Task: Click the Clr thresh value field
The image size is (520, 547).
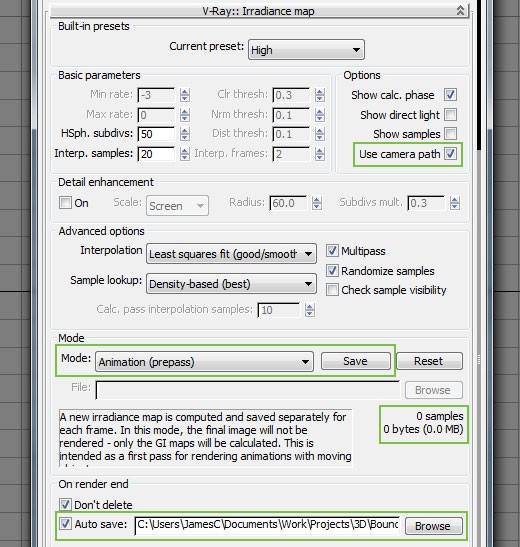Action: 291,95
